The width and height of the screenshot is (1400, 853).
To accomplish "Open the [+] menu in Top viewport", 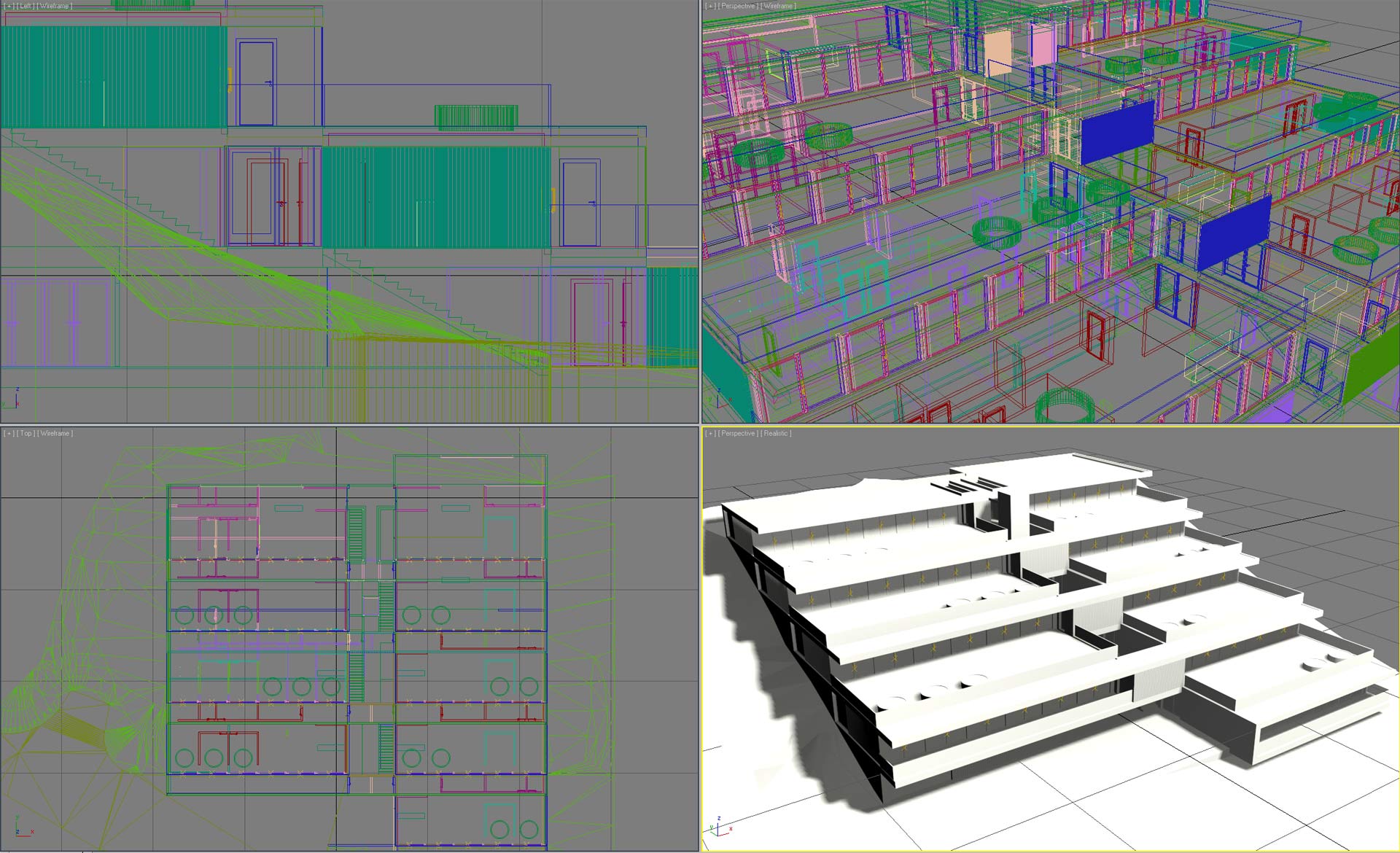I will pyautogui.click(x=9, y=433).
